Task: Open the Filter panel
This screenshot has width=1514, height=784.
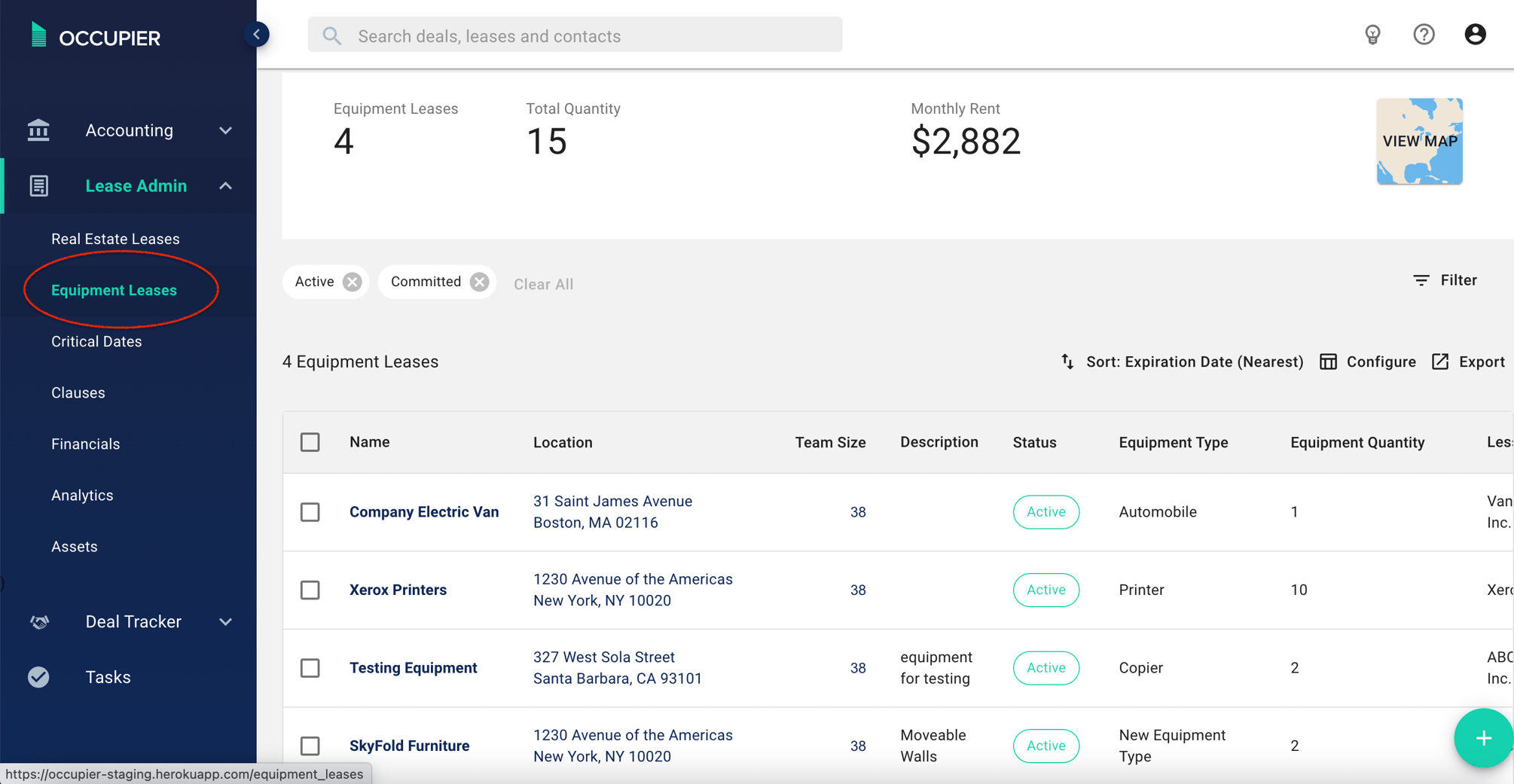Action: pos(1445,280)
